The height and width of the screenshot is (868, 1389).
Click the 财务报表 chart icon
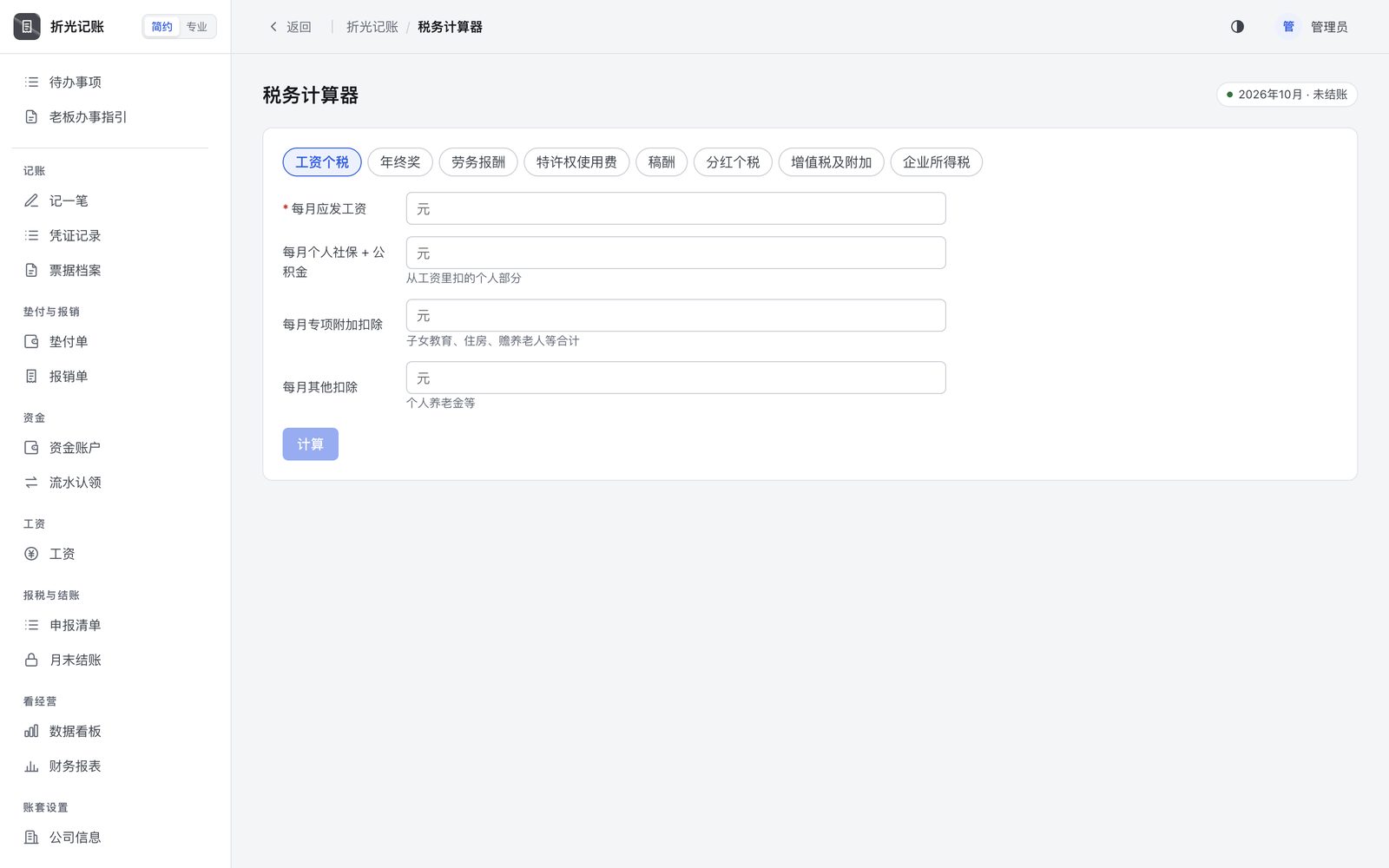(x=31, y=766)
